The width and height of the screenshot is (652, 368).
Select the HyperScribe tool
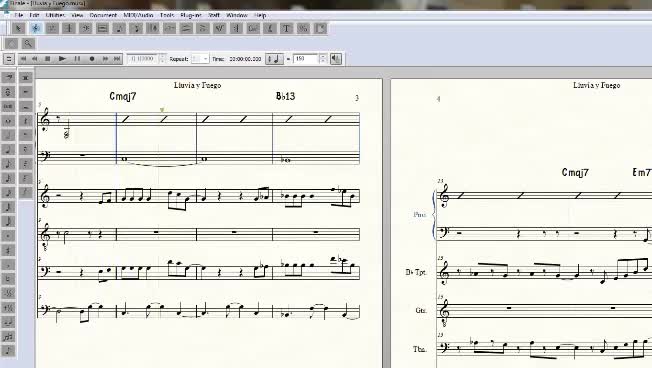point(153,28)
